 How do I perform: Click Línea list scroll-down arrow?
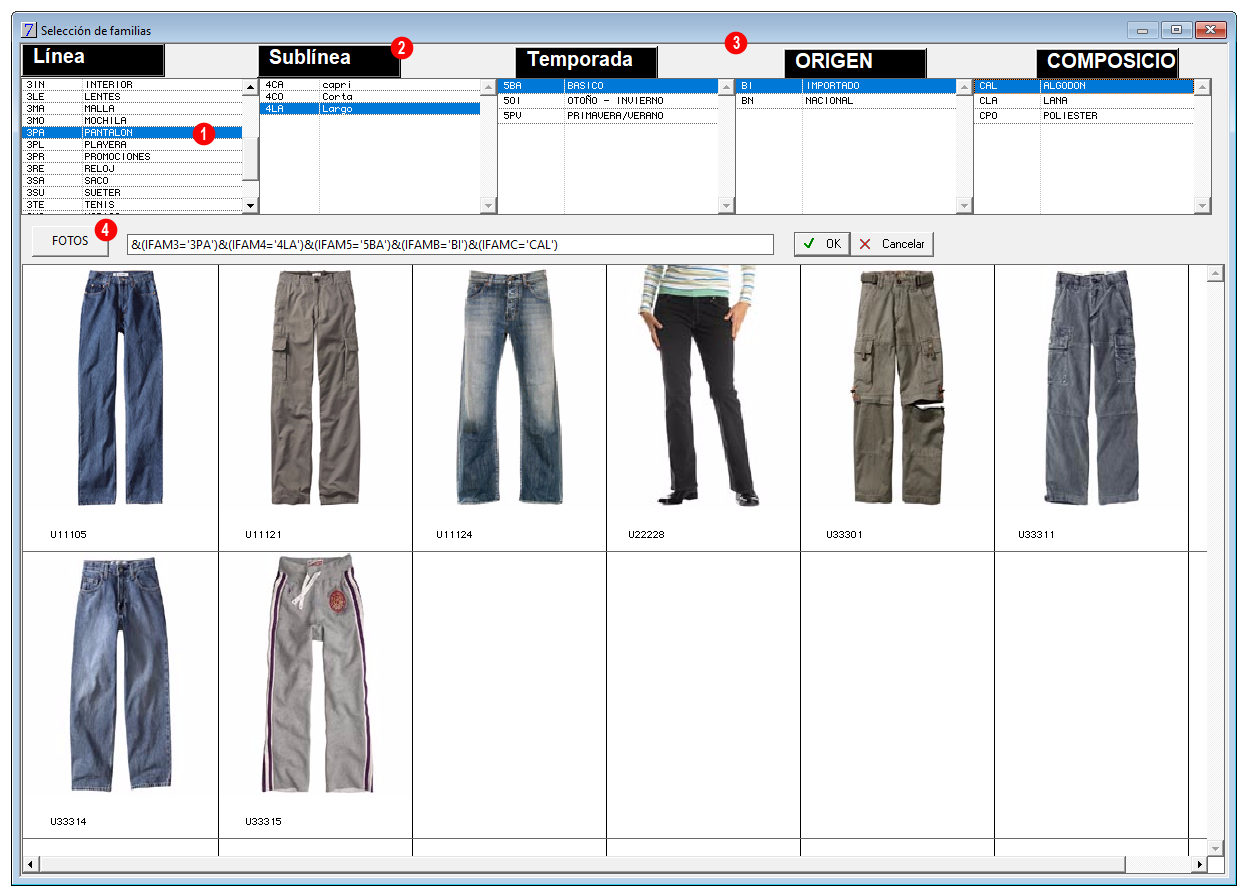(251, 205)
